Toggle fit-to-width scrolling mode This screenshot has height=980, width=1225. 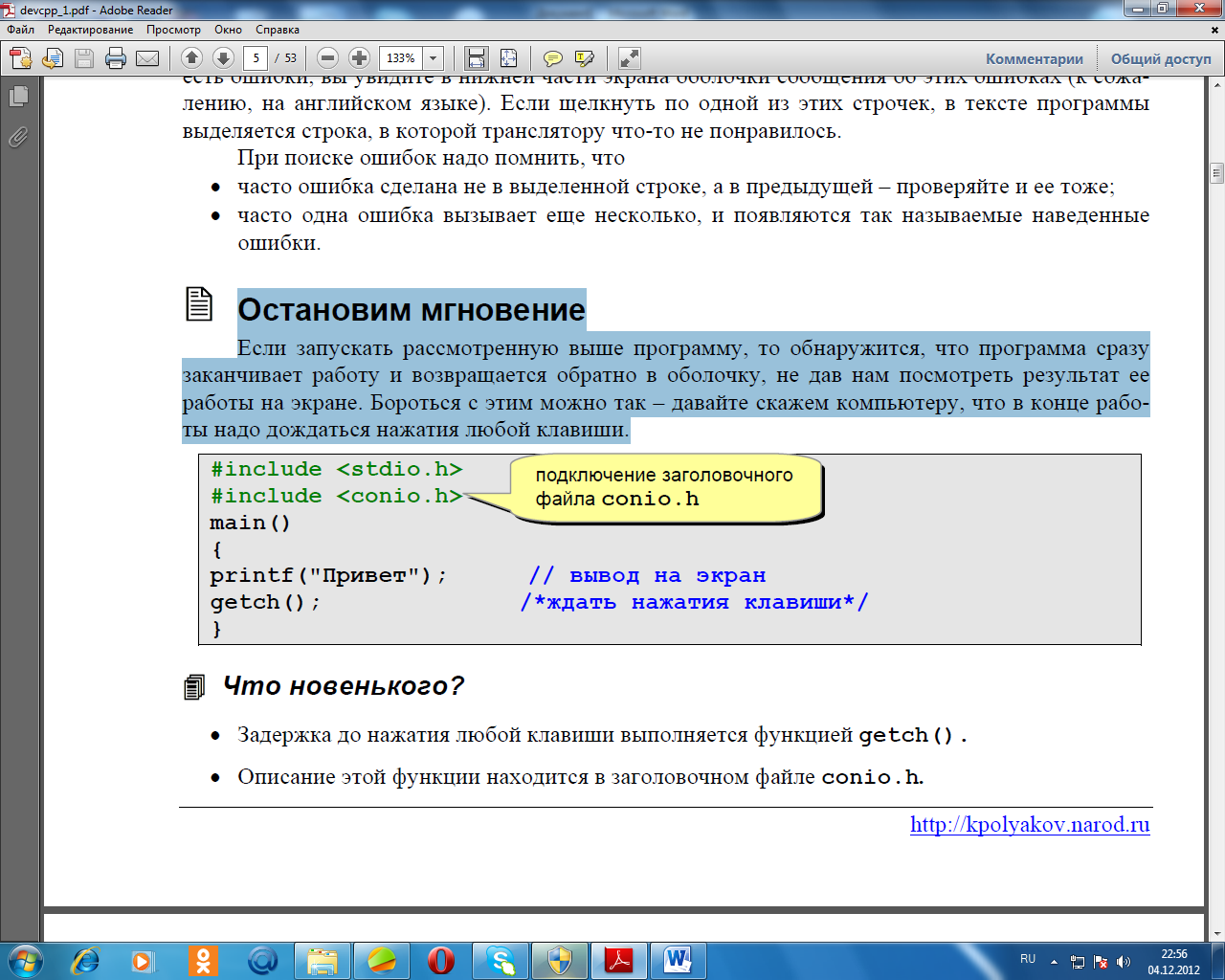(x=476, y=58)
